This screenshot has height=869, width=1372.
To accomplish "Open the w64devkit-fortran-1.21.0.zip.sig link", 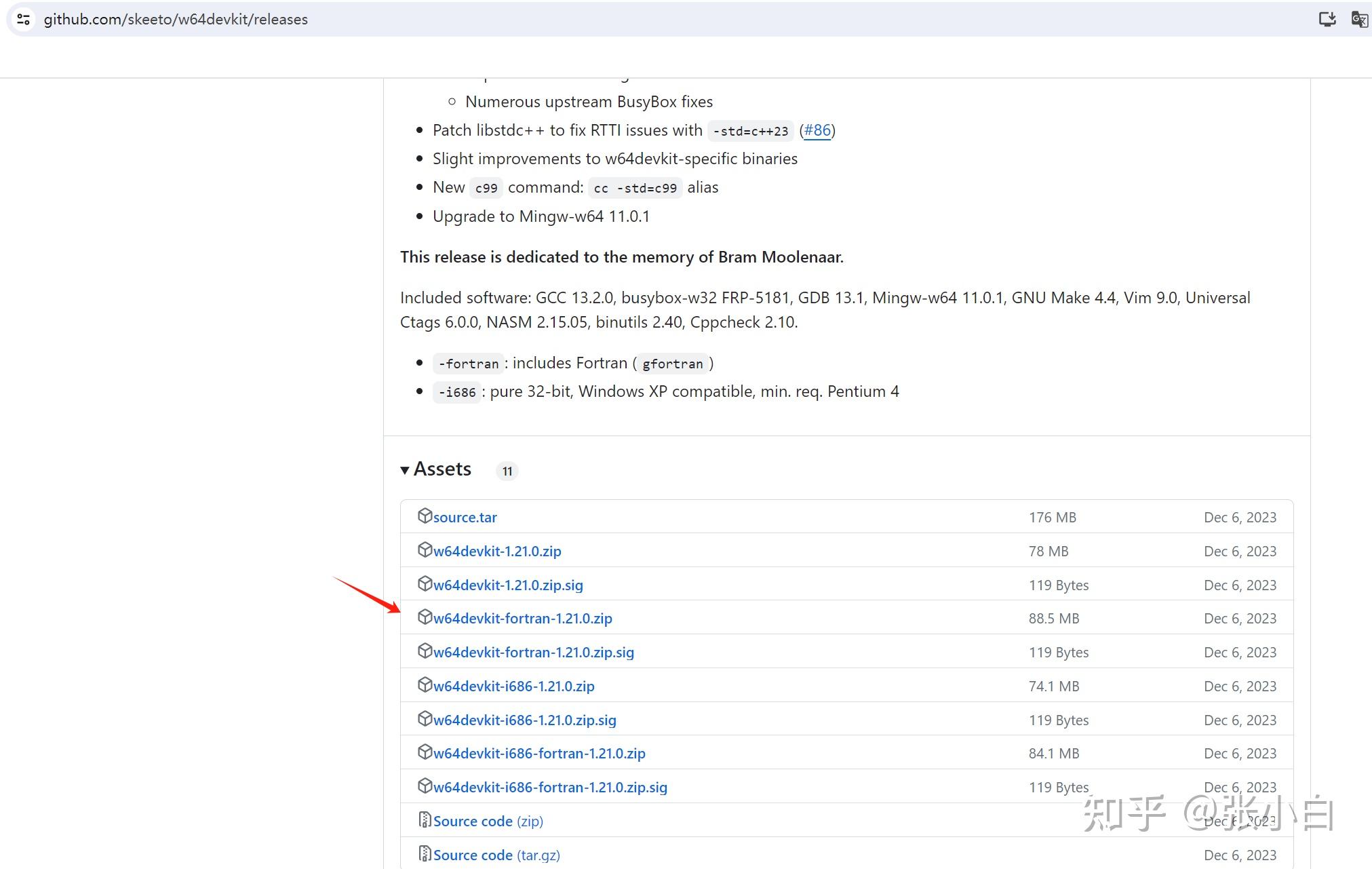I will (534, 653).
